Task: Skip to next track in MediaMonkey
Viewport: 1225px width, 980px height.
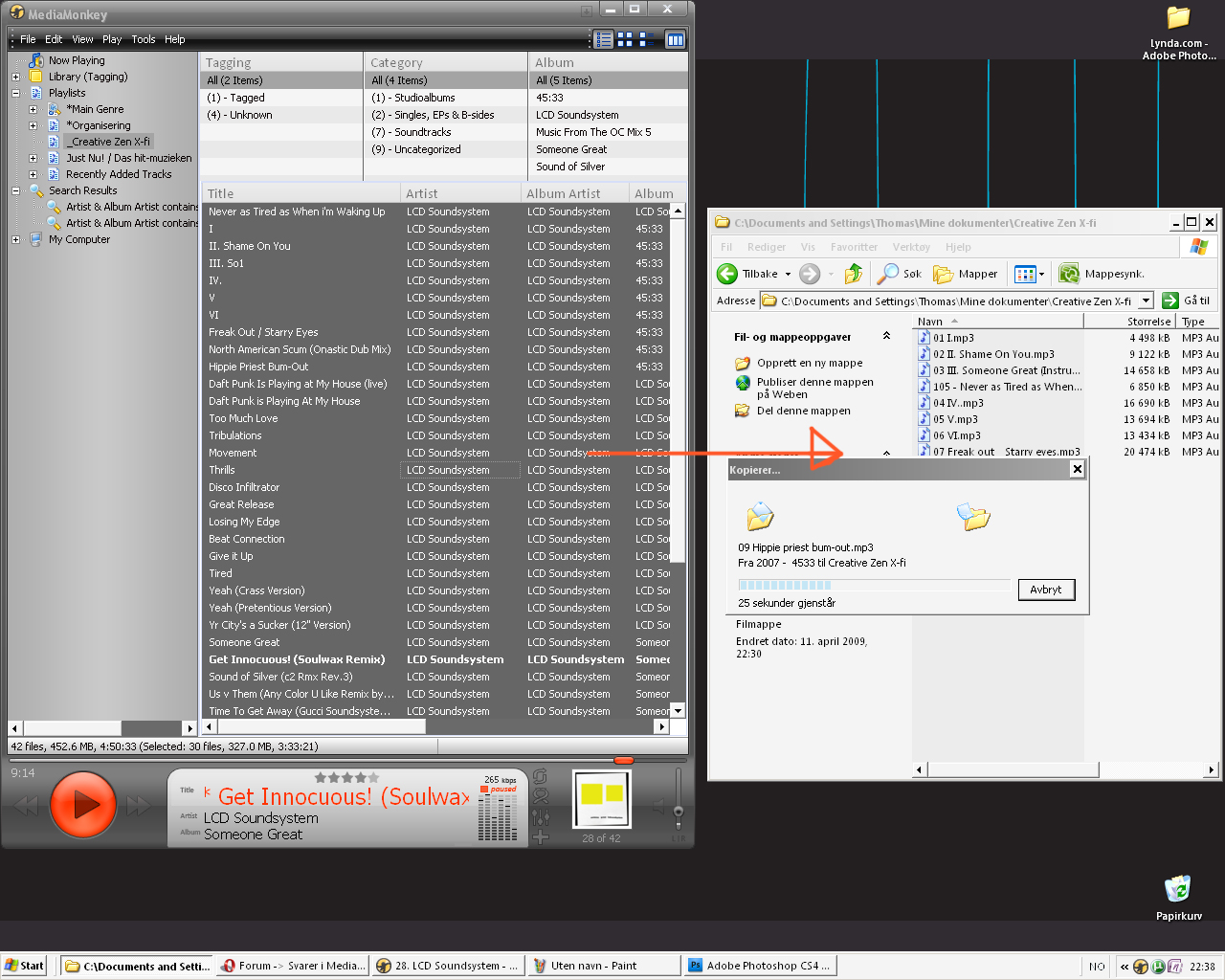Action: [140, 806]
